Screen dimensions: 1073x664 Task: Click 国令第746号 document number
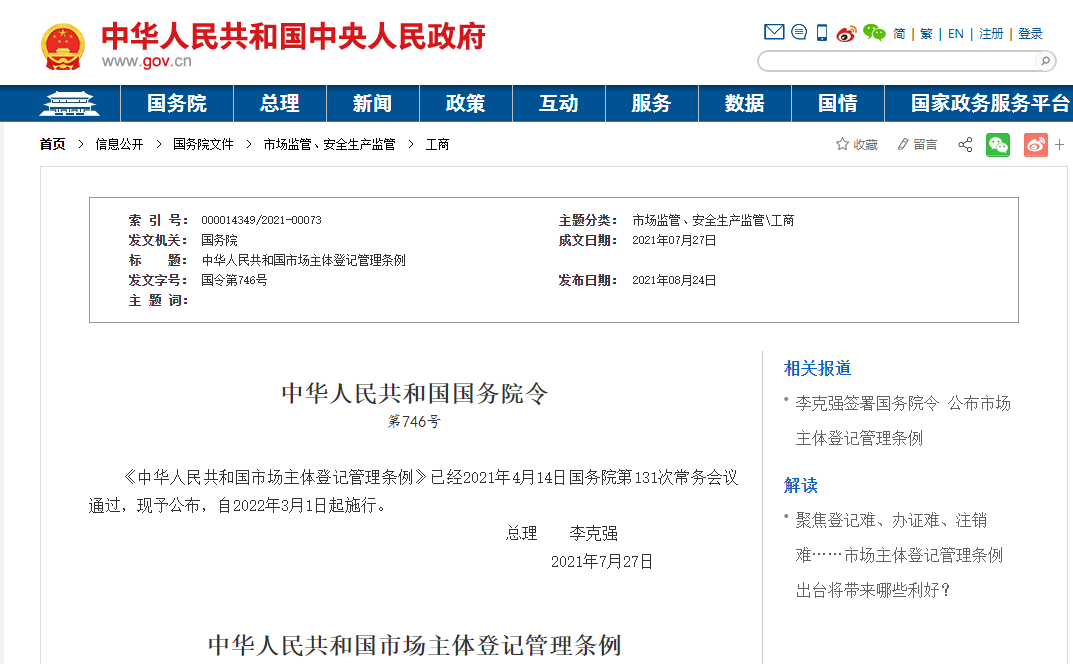pos(234,280)
